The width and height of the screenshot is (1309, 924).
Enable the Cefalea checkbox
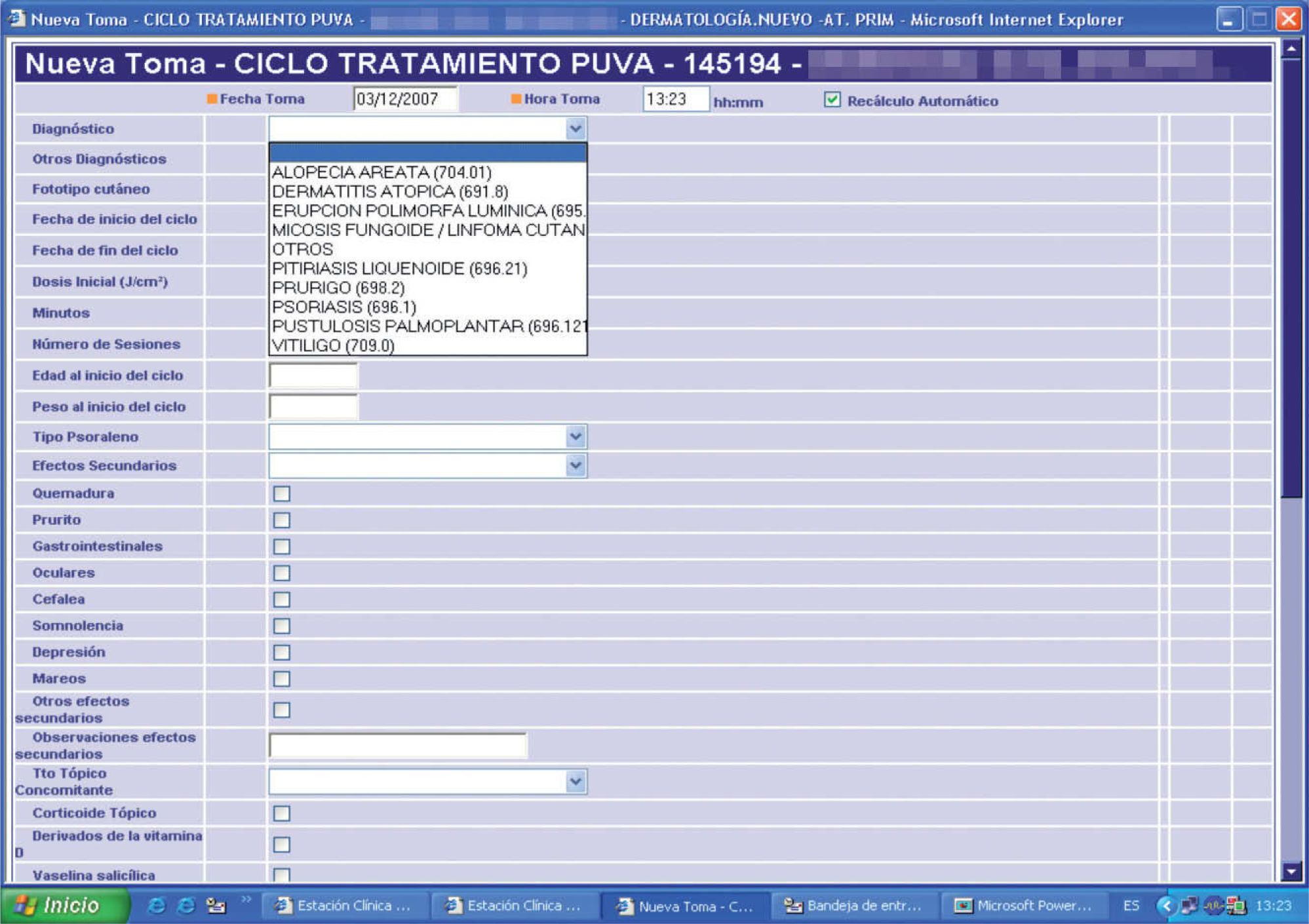click(282, 599)
